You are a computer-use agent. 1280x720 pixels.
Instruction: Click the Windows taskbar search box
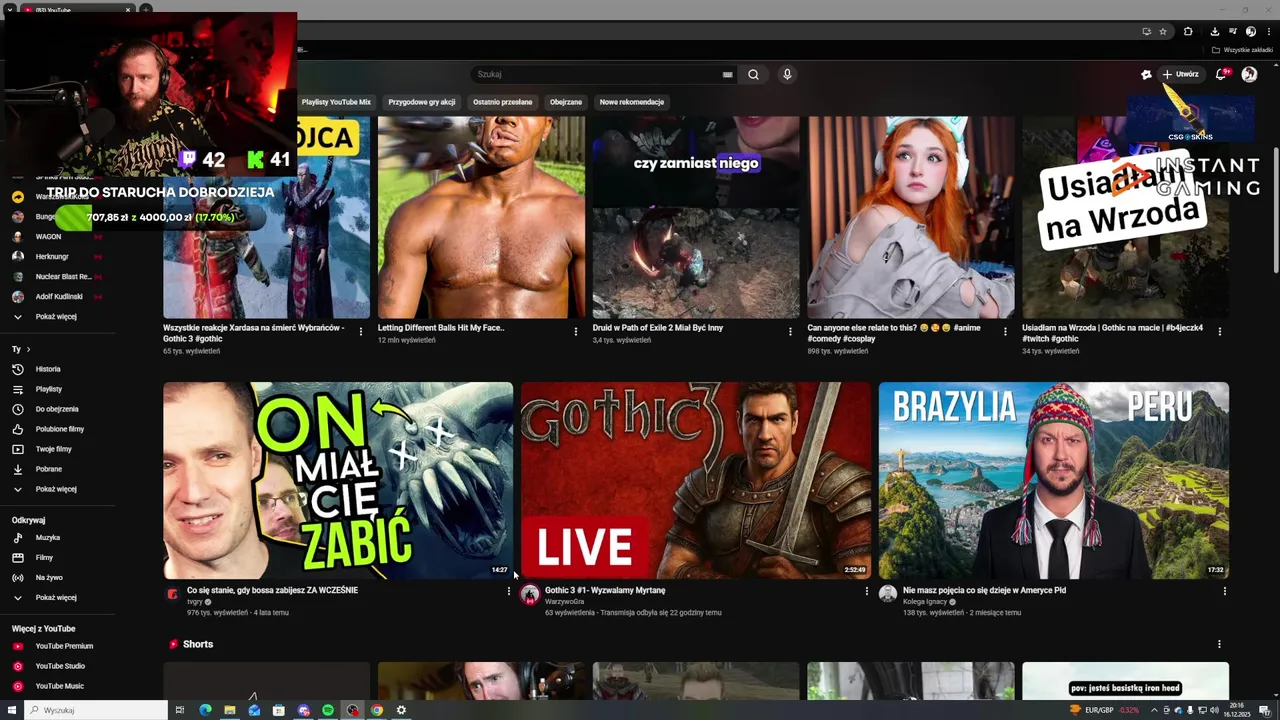97,710
